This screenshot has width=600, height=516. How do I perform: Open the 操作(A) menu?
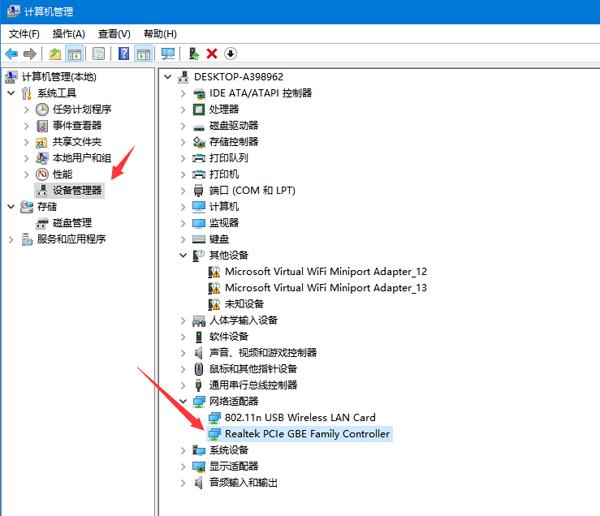click(69, 34)
